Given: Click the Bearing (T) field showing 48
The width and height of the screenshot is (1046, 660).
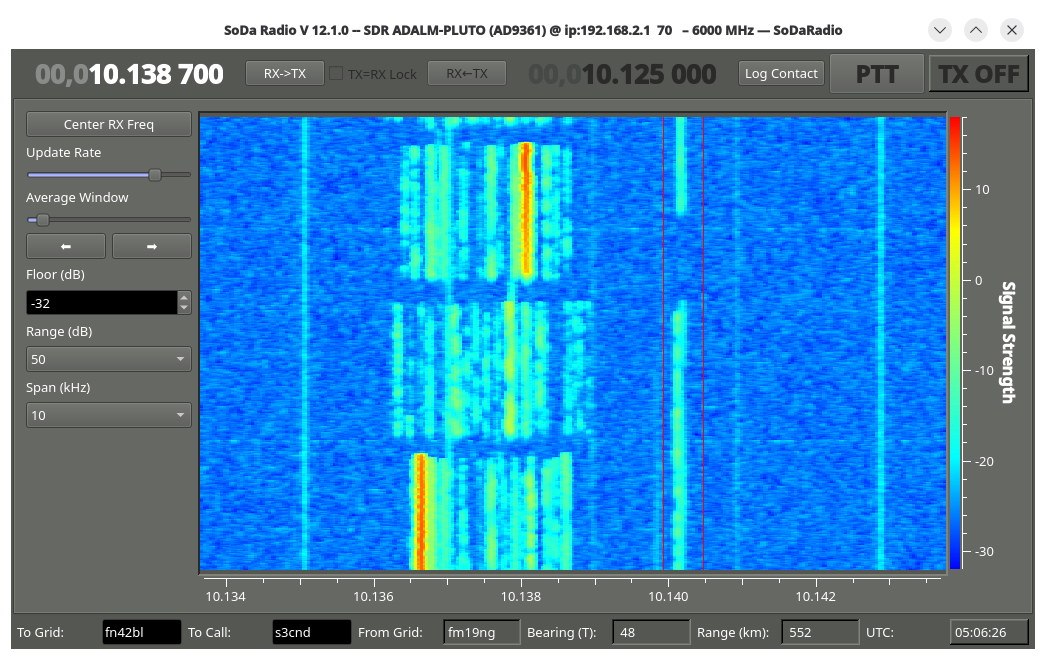Looking at the screenshot, I should coord(651,632).
